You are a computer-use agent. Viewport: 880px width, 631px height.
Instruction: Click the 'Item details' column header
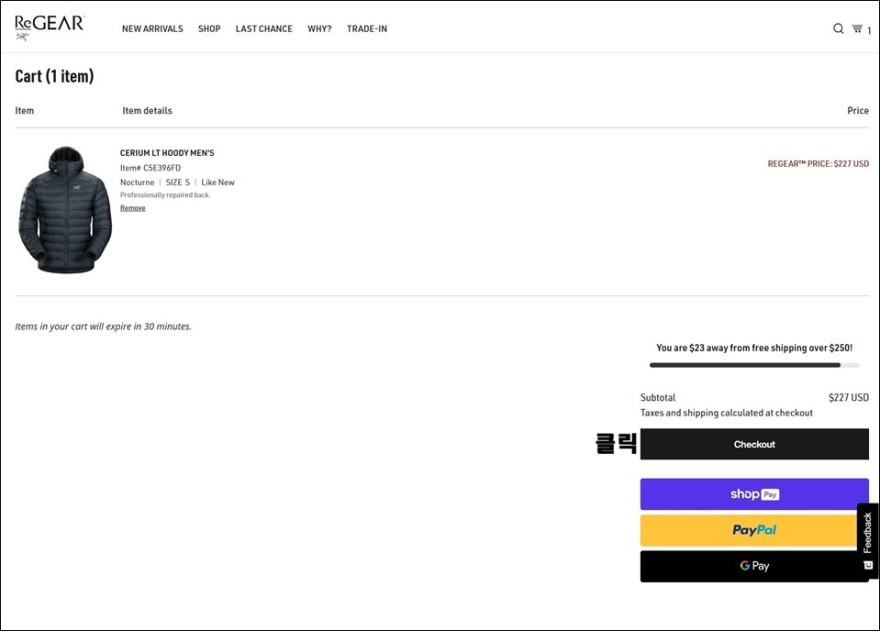[147, 111]
